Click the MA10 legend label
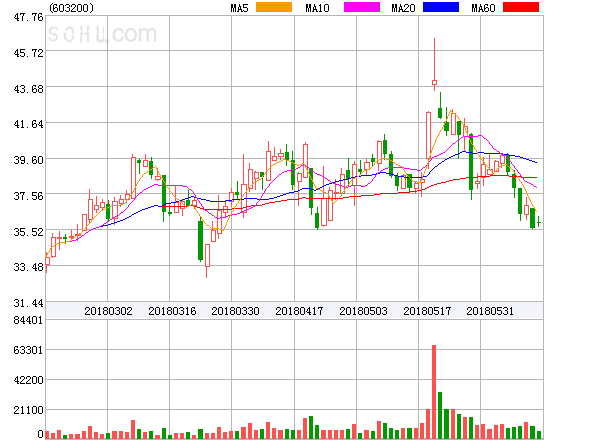Screen dimensions: 600x440 coord(317,8)
